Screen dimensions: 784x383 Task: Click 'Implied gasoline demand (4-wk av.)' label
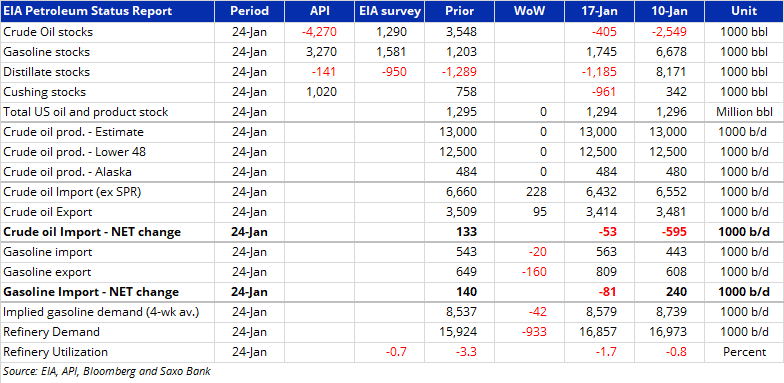click(x=101, y=312)
